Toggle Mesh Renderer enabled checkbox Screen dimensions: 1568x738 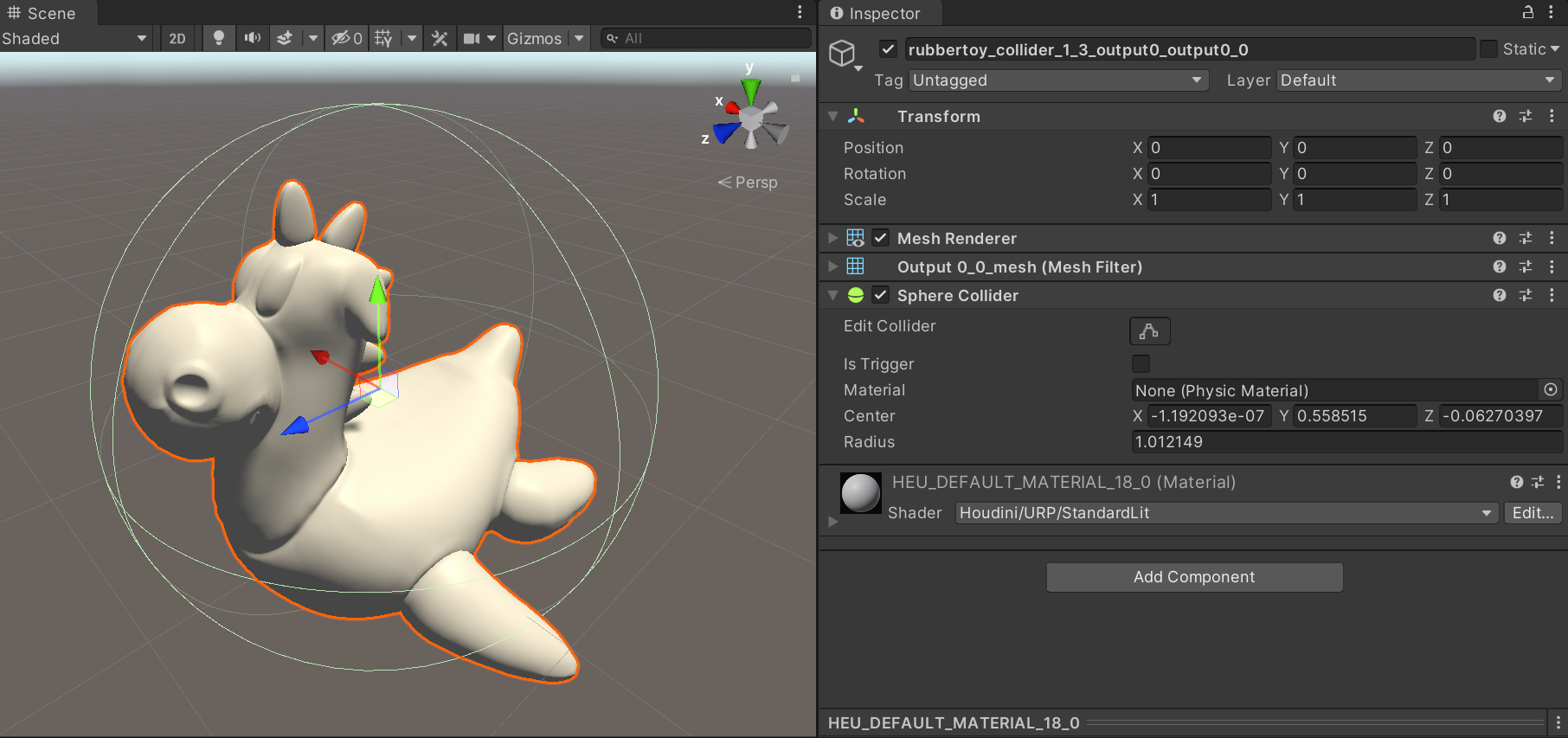[x=880, y=238]
